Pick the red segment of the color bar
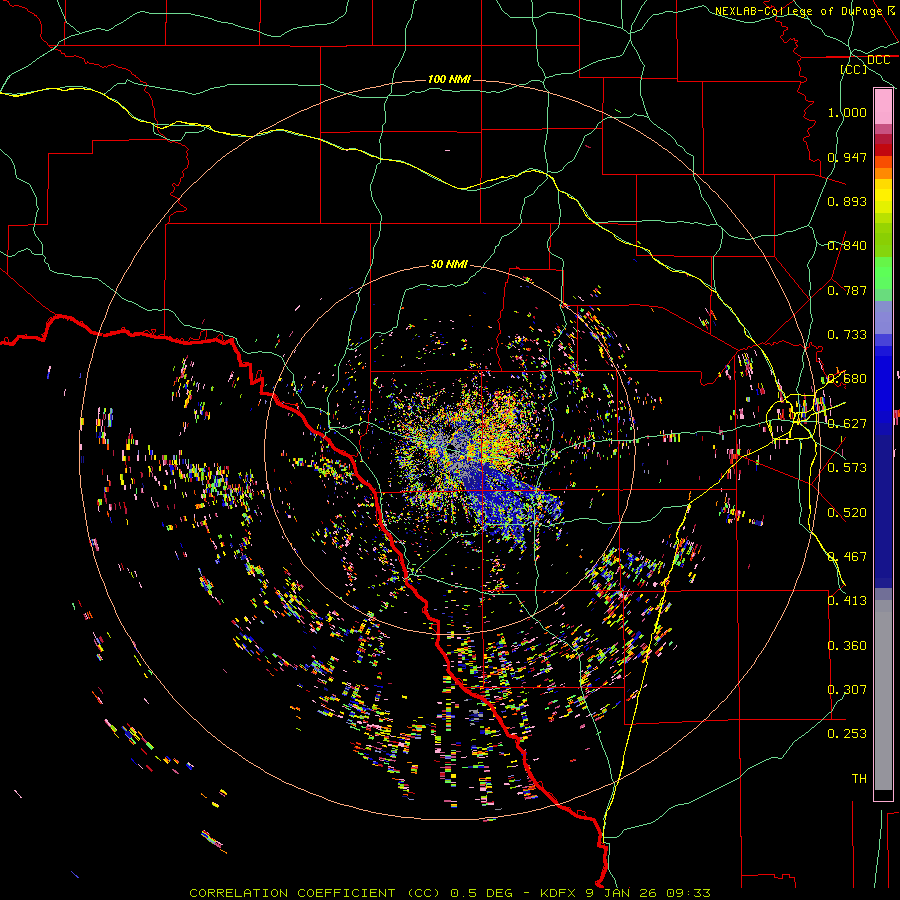 883,150
